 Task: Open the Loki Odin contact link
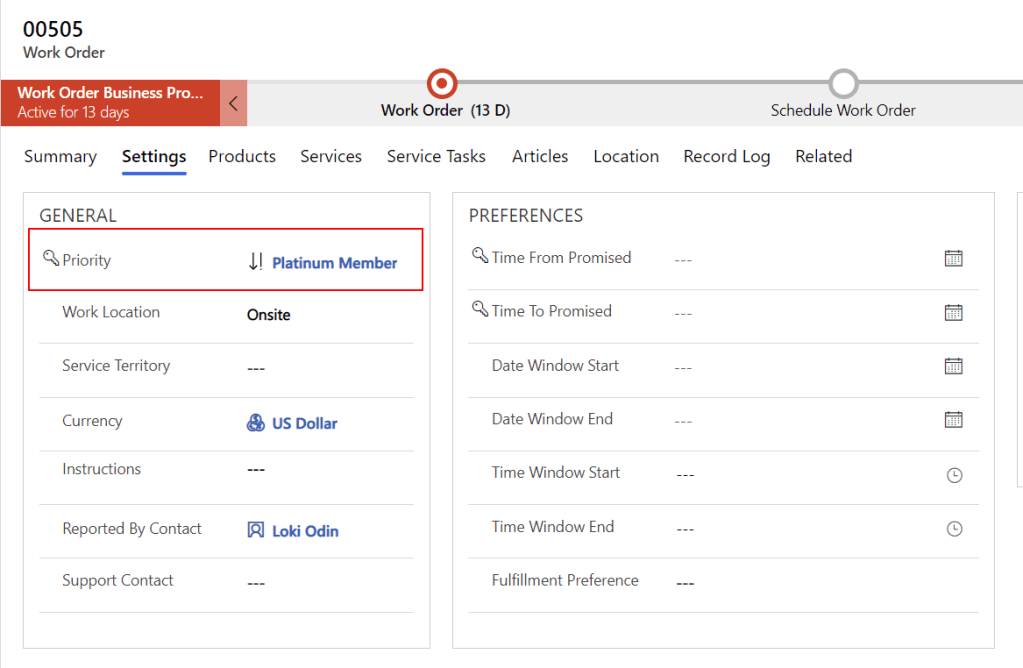point(305,531)
